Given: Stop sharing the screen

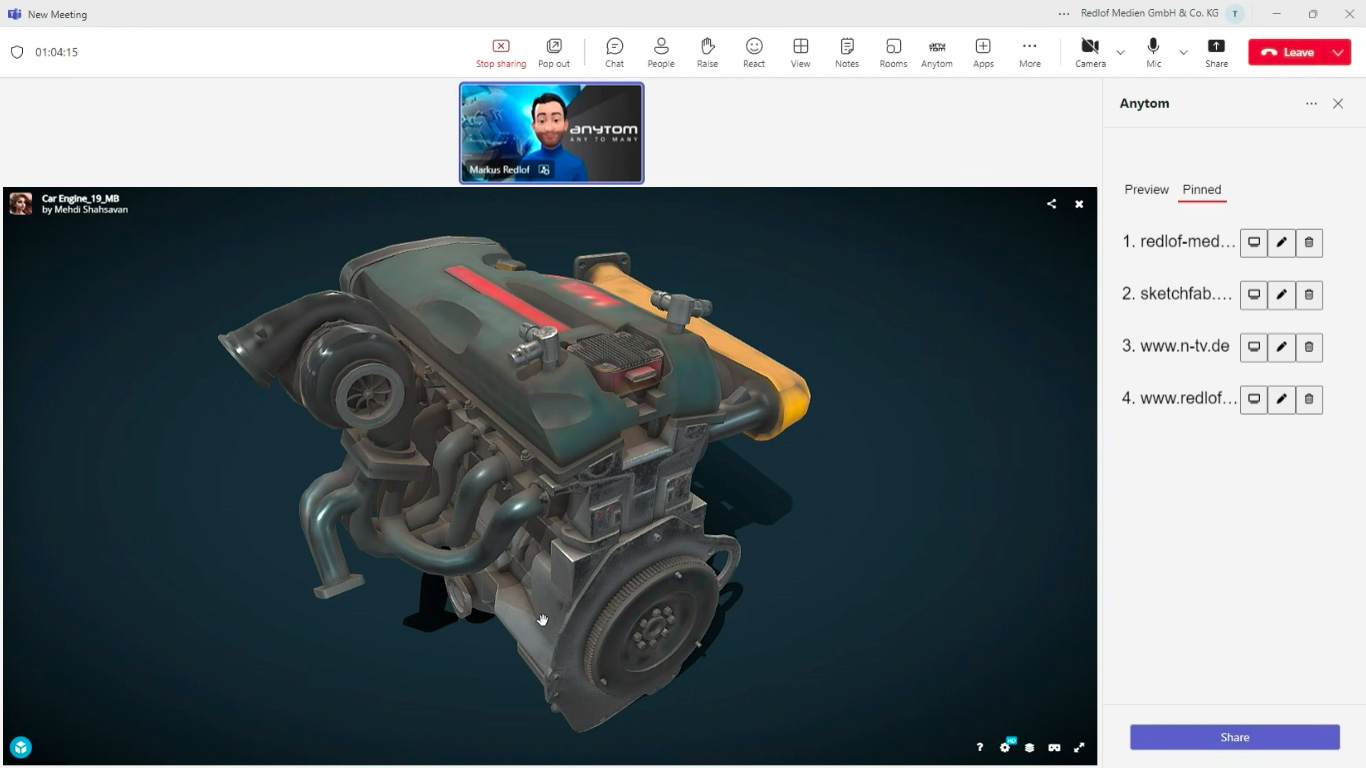Looking at the screenshot, I should pyautogui.click(x=501, y=53).
